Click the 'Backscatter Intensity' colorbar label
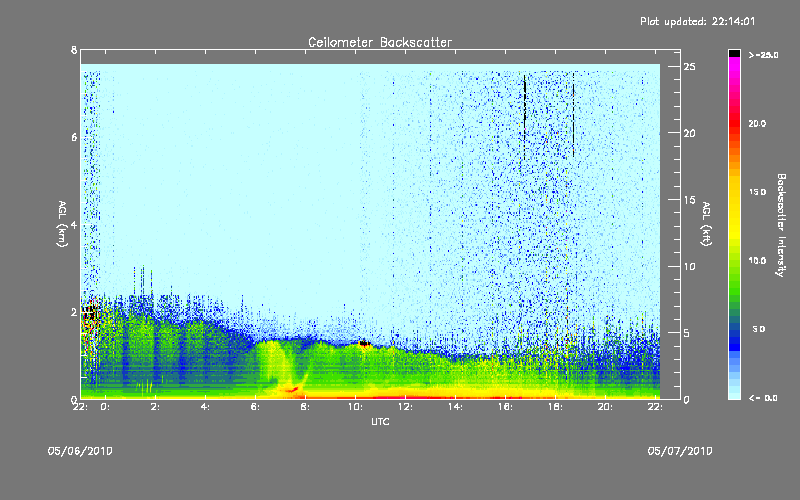Viewport: 800px width, 500px height. pyautogui.click(x=781, y=225)
